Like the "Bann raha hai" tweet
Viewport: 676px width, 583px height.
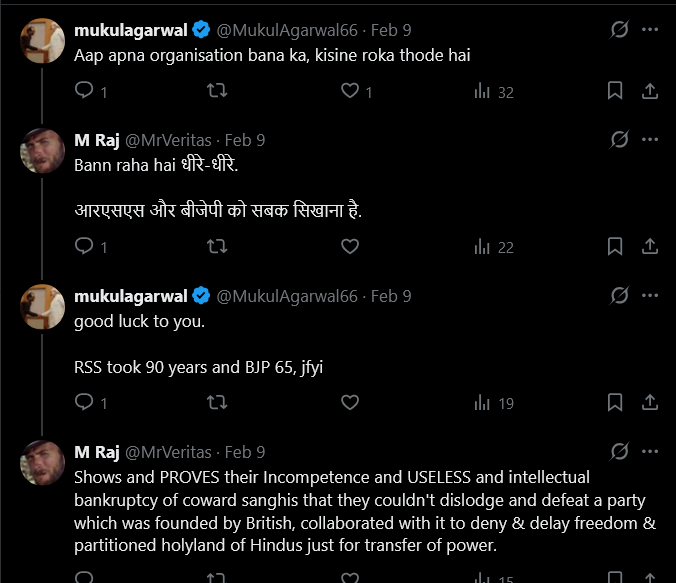click(x=350, y=246)
